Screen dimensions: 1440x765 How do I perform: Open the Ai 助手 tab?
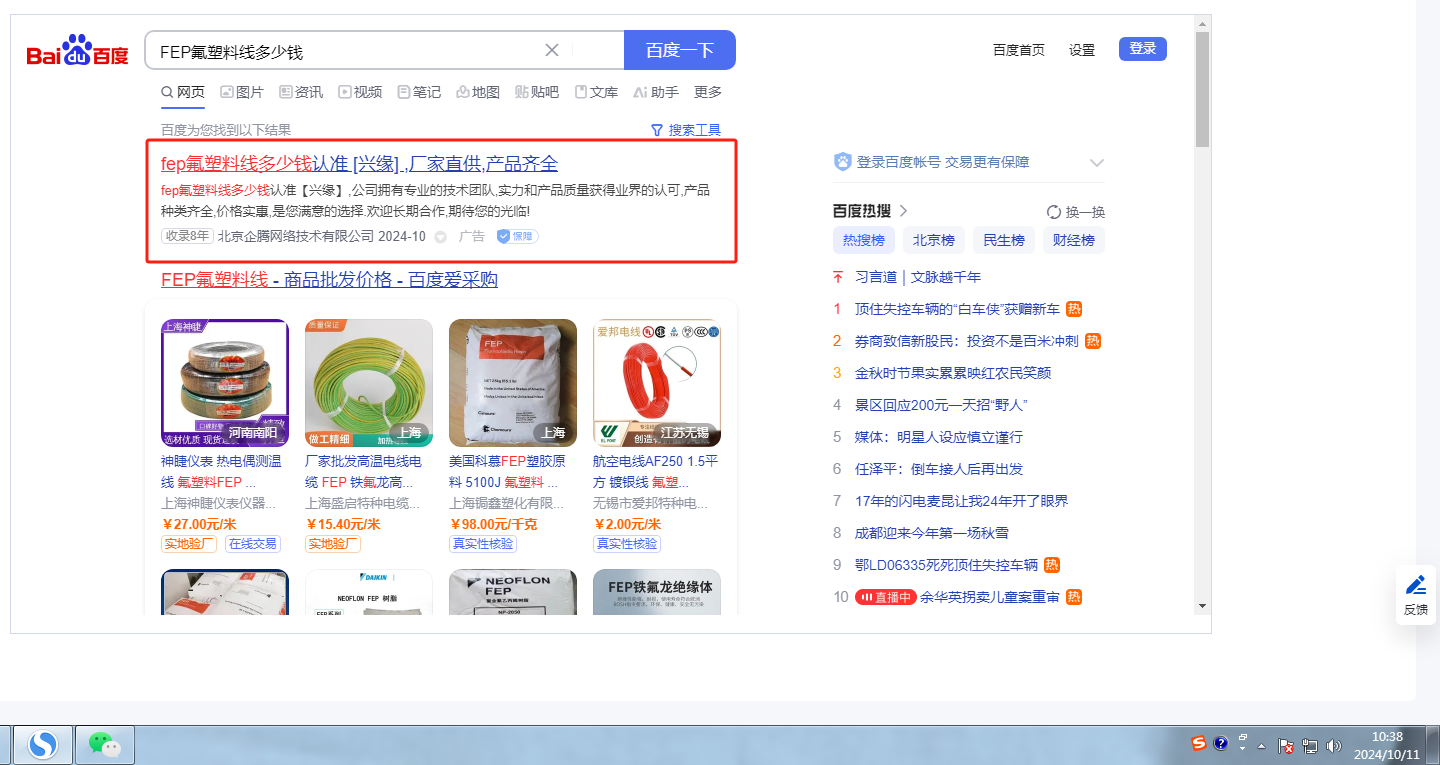pyautogui.click(x=656, y=92)
